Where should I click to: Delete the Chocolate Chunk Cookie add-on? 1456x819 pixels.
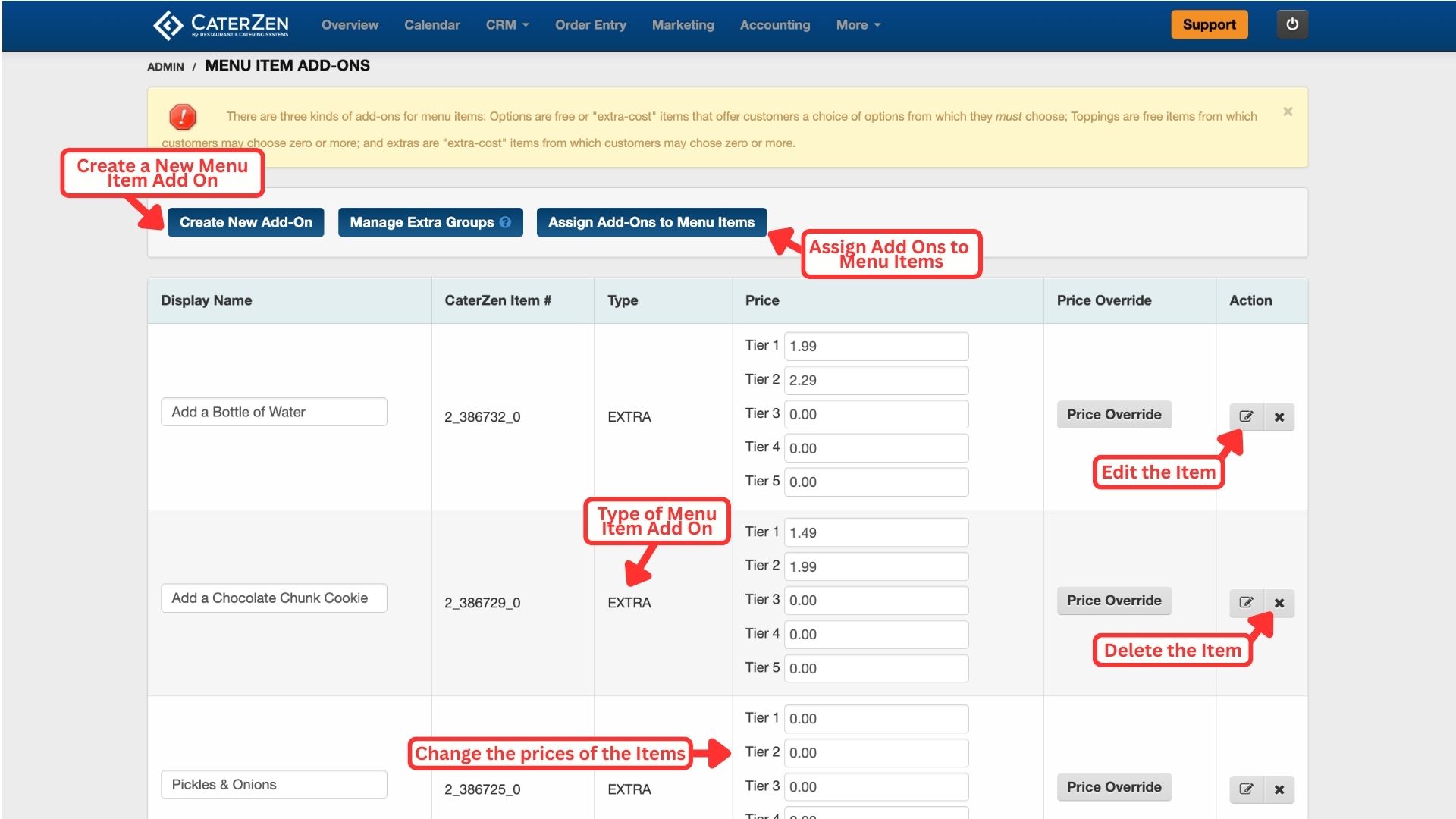(1279, 603)
